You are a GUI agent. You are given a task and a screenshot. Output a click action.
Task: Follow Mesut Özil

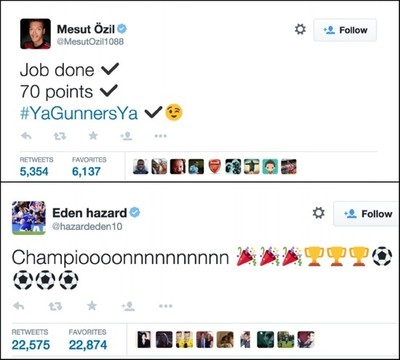click(x=345, y=30)
